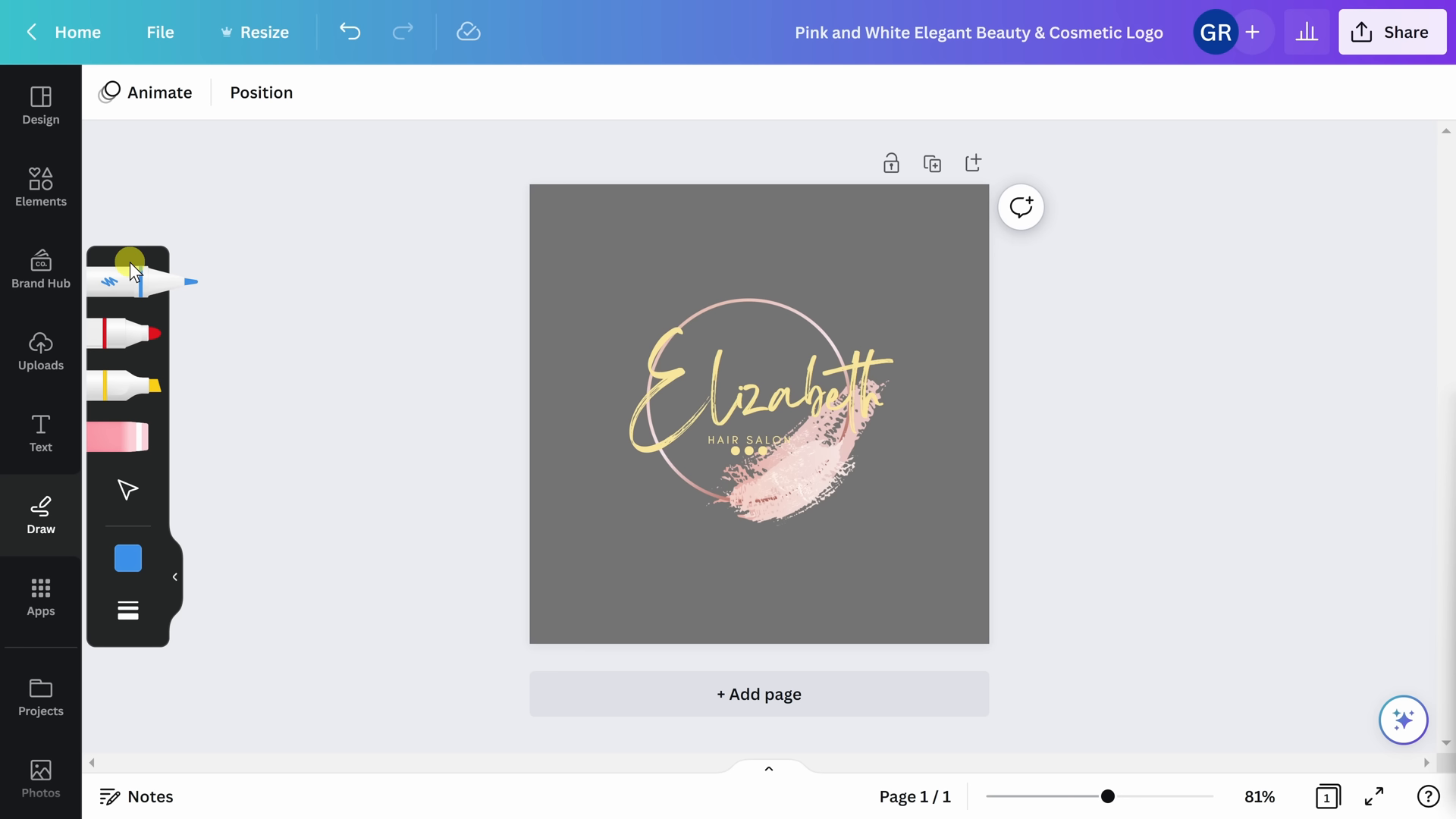Select the Brand Hub panel
The height and width of the screenshot is (819, 1456).
[40, 267]
